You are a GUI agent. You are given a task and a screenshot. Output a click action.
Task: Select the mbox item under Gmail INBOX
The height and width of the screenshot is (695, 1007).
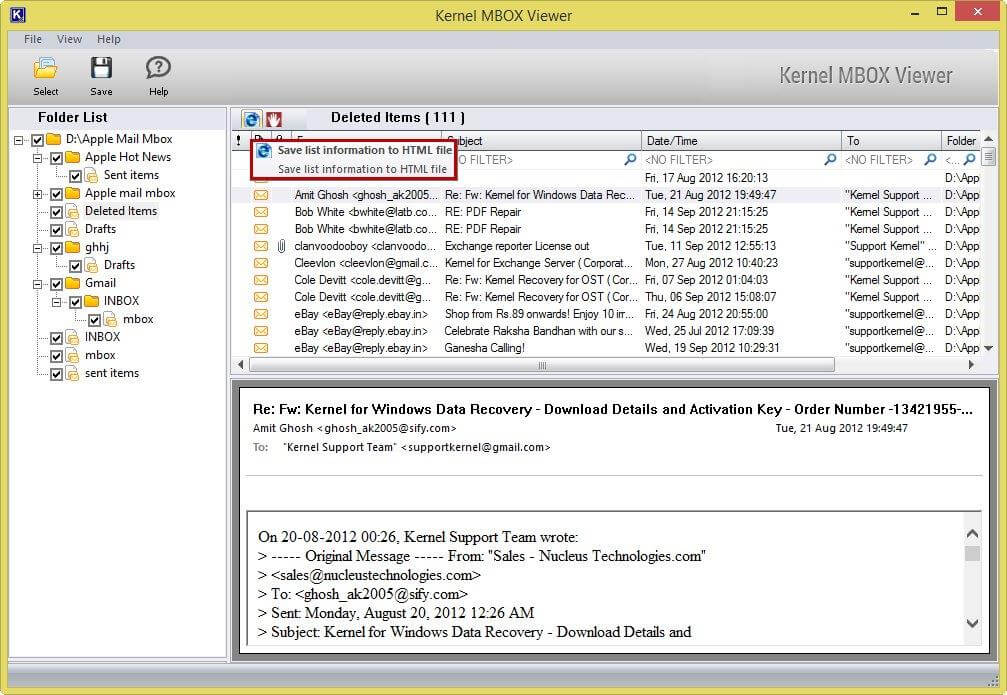click(138, 319)
